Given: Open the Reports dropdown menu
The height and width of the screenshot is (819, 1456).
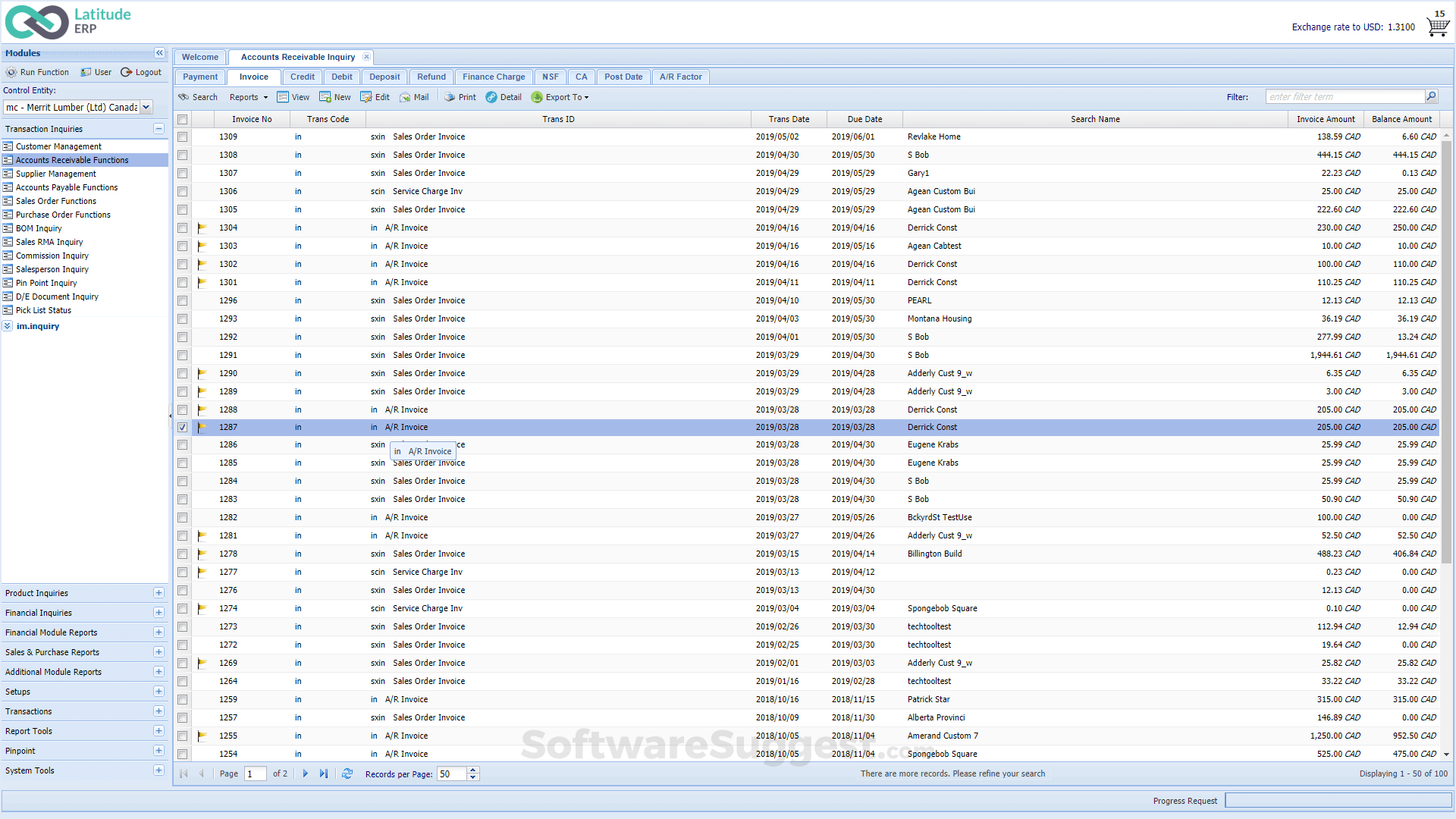Looking at the screenshot, I should tap(249, 97).
